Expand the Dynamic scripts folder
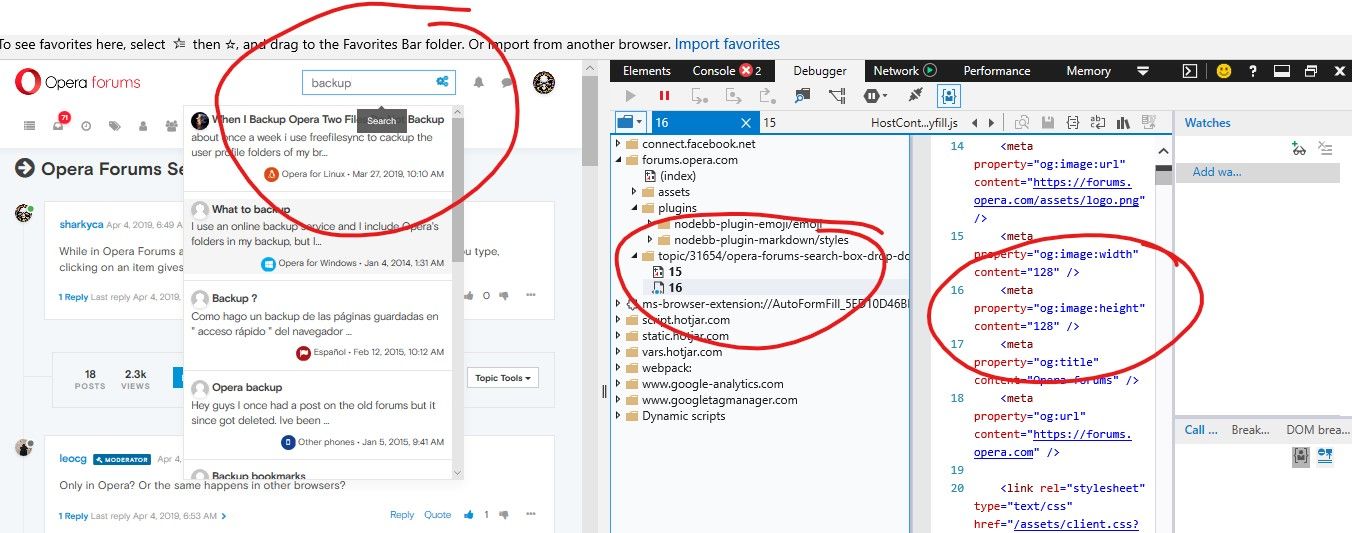1352x533 pixels. [618, 416]
